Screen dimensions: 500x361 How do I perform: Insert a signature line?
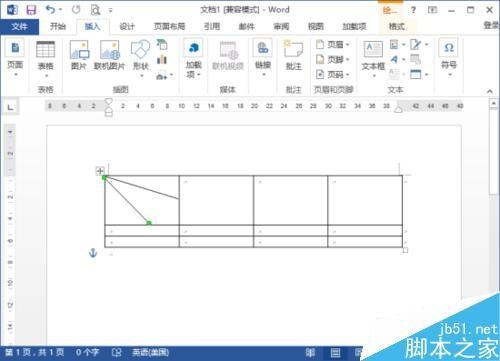click(x=416, y=44)
